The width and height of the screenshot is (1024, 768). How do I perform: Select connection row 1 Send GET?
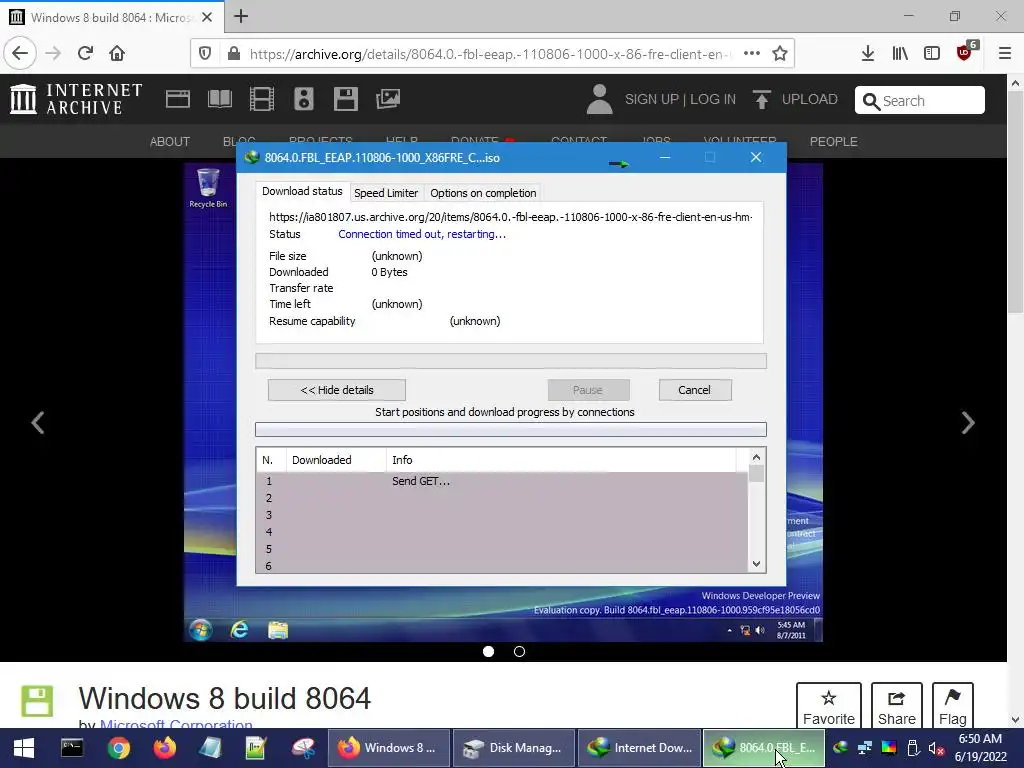(502, 481)
